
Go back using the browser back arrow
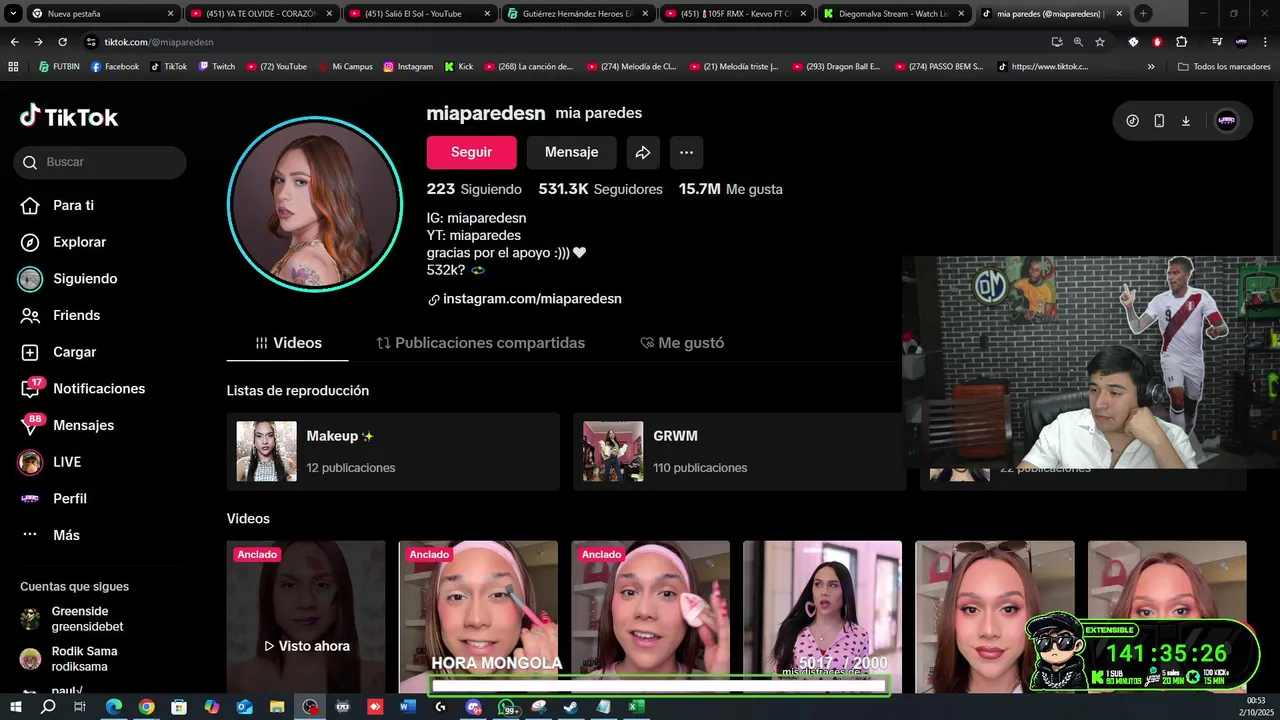(14, 42)
